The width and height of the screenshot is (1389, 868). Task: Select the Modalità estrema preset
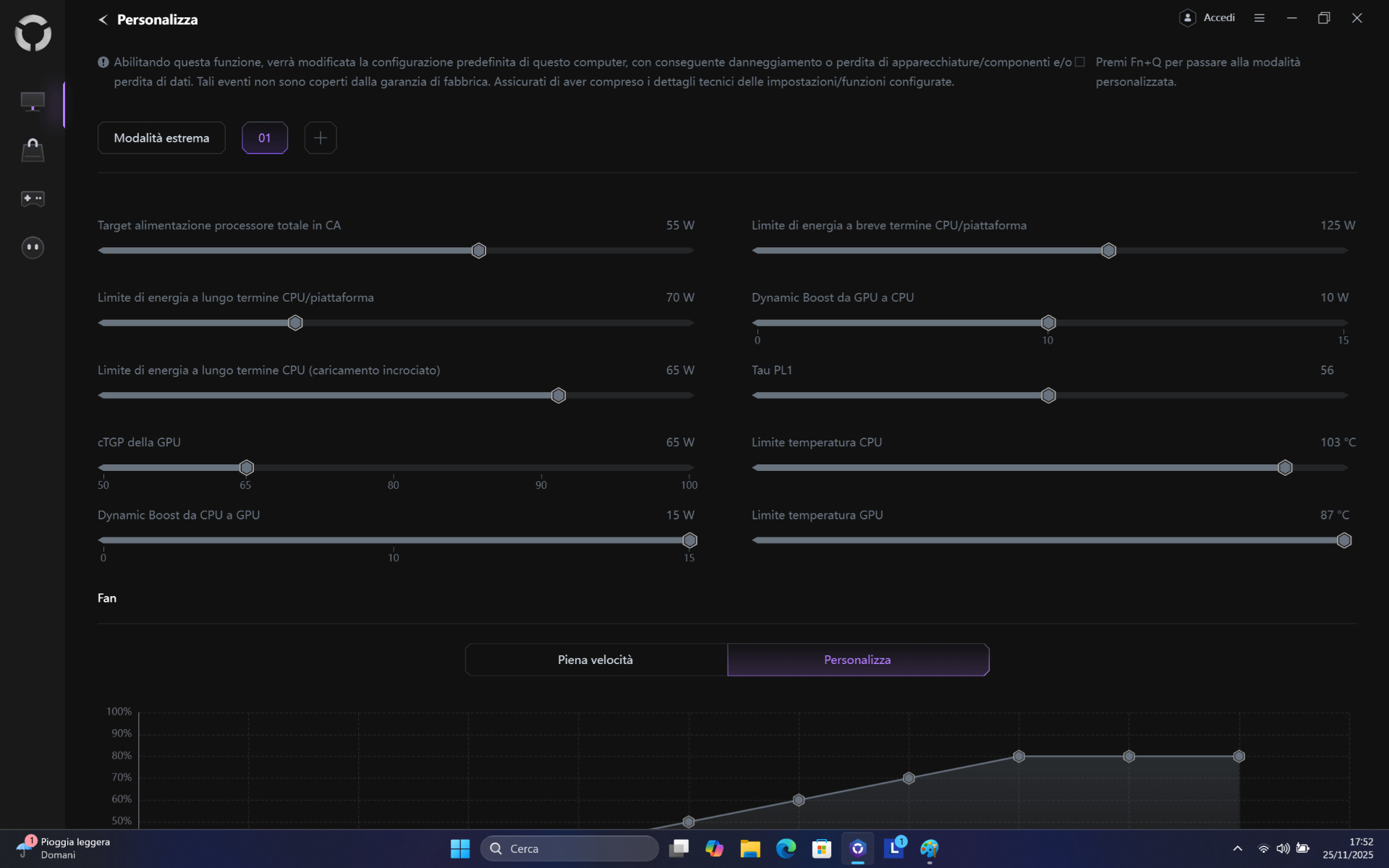(x=161, y=138)
